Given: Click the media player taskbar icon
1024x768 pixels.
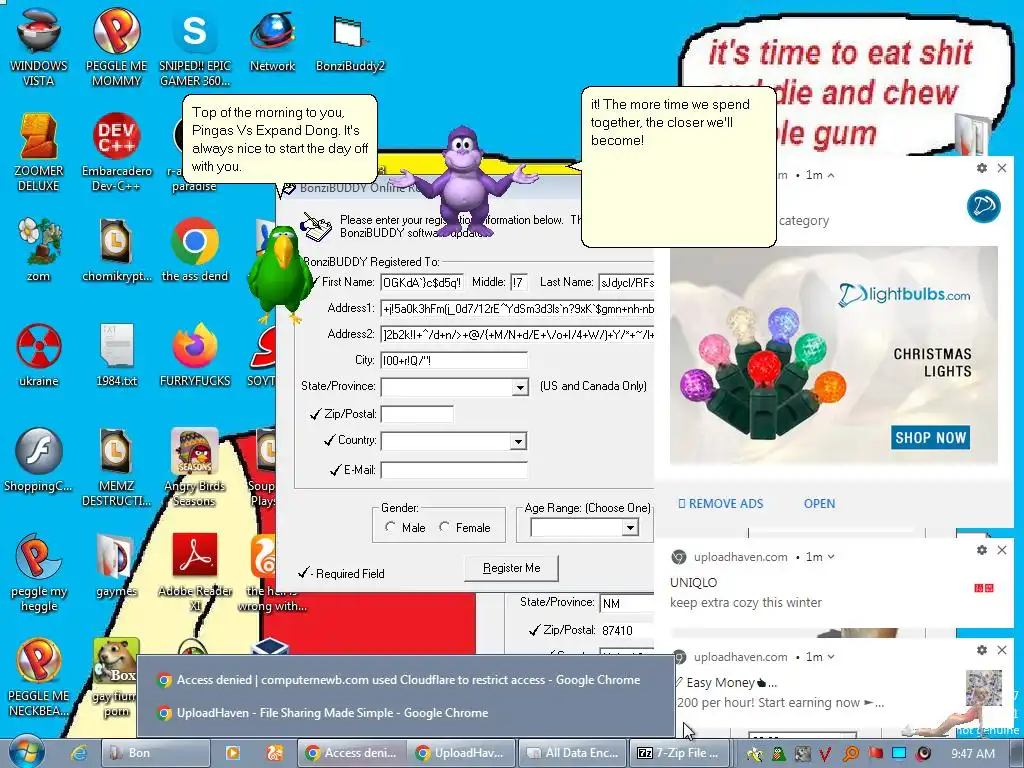Looking at the screenshot, I should (232, 753).
